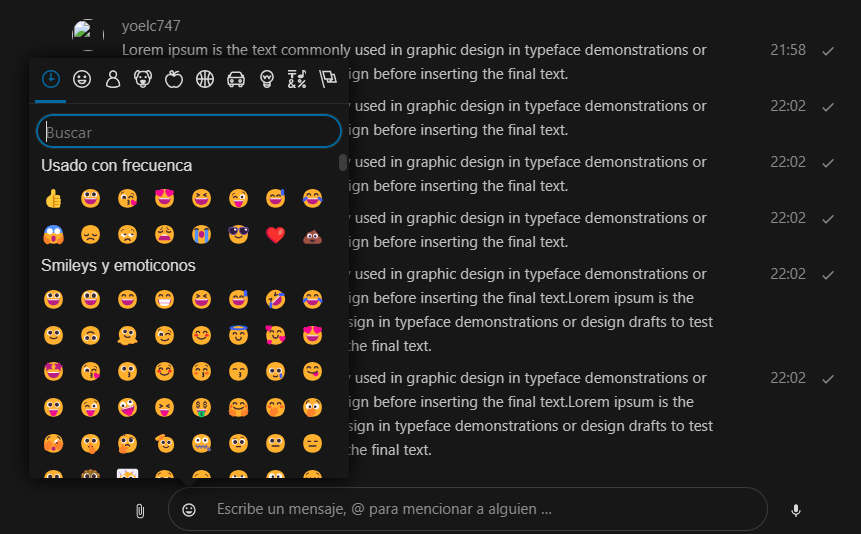861x534 pixels.
Task: Switch to the smileys emoji category tab
Action: coord(82,79)
